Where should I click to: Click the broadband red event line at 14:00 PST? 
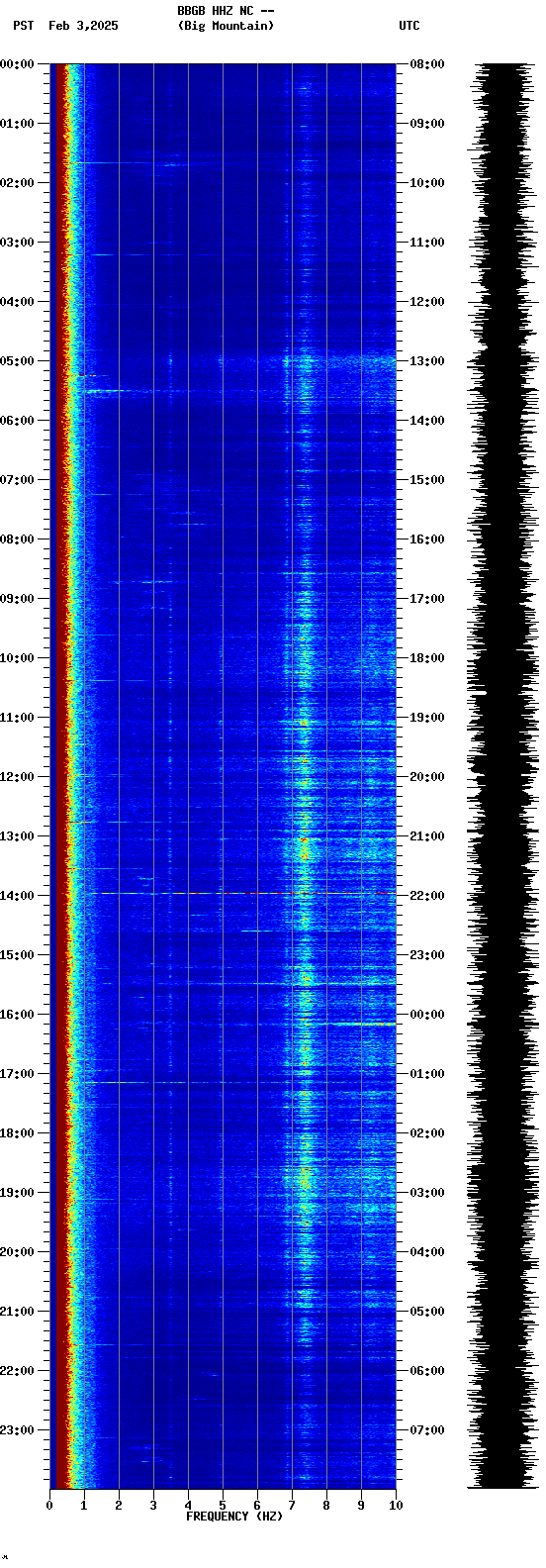pyautogui.click(x=244, y=893)
